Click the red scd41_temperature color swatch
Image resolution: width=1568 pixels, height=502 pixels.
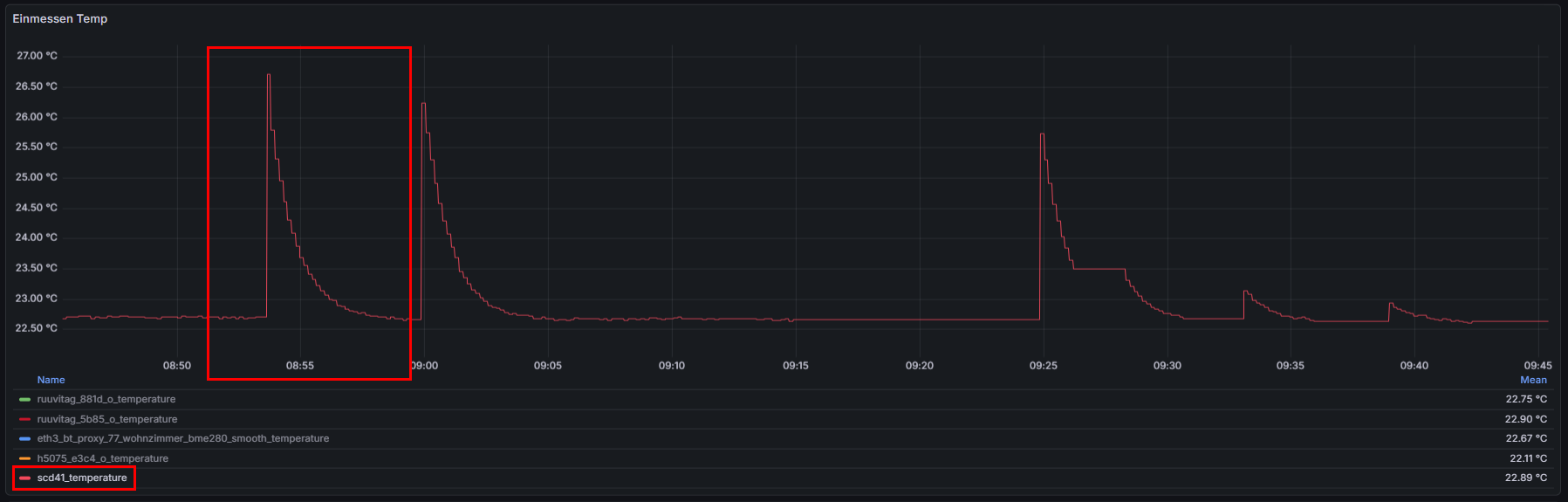24,478
